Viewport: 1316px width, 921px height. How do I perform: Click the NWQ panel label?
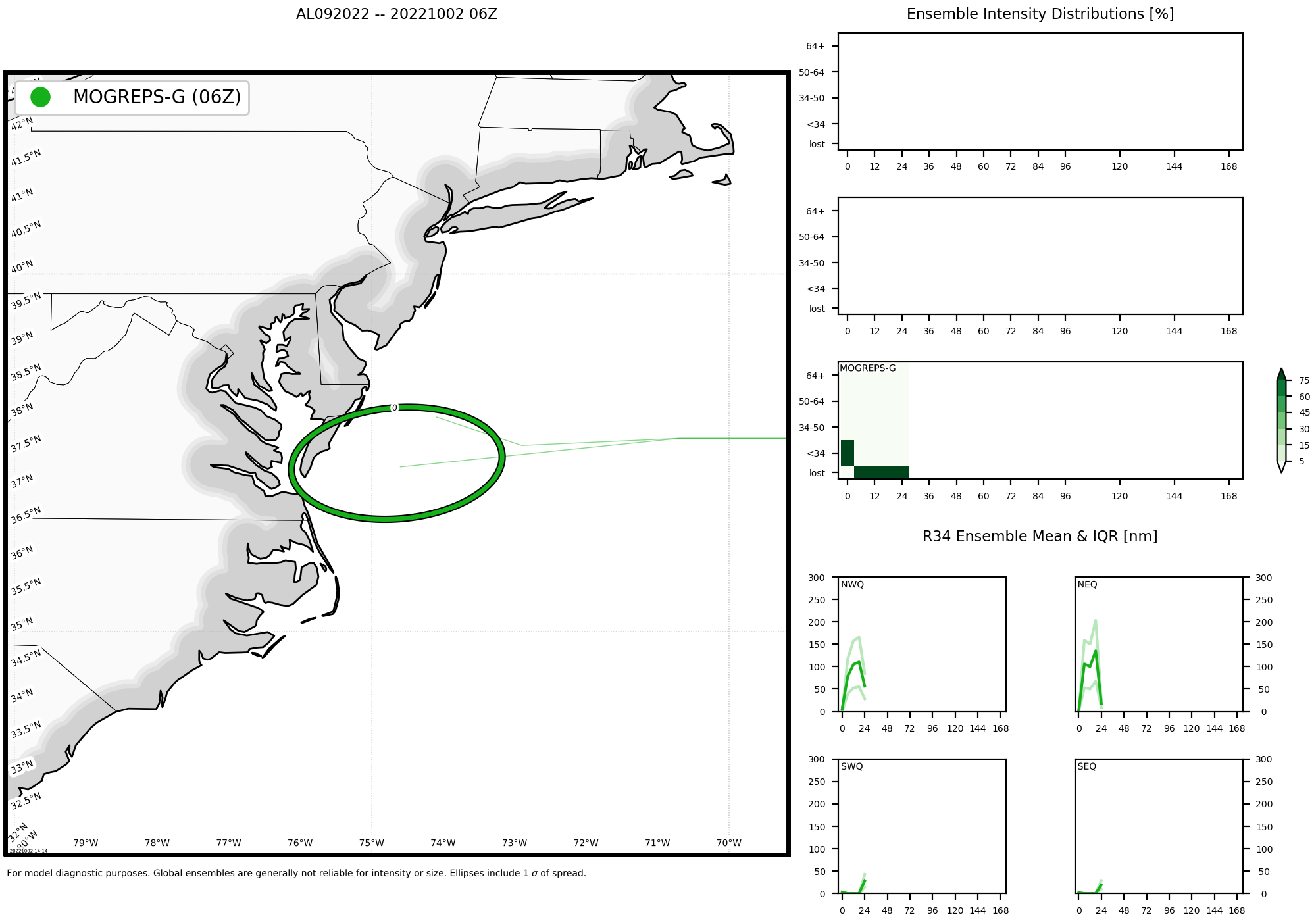[852, 584]
